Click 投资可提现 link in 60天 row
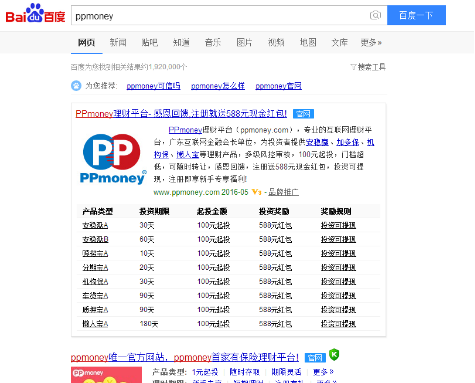This screenshot has height=383, width=475. 338,239
